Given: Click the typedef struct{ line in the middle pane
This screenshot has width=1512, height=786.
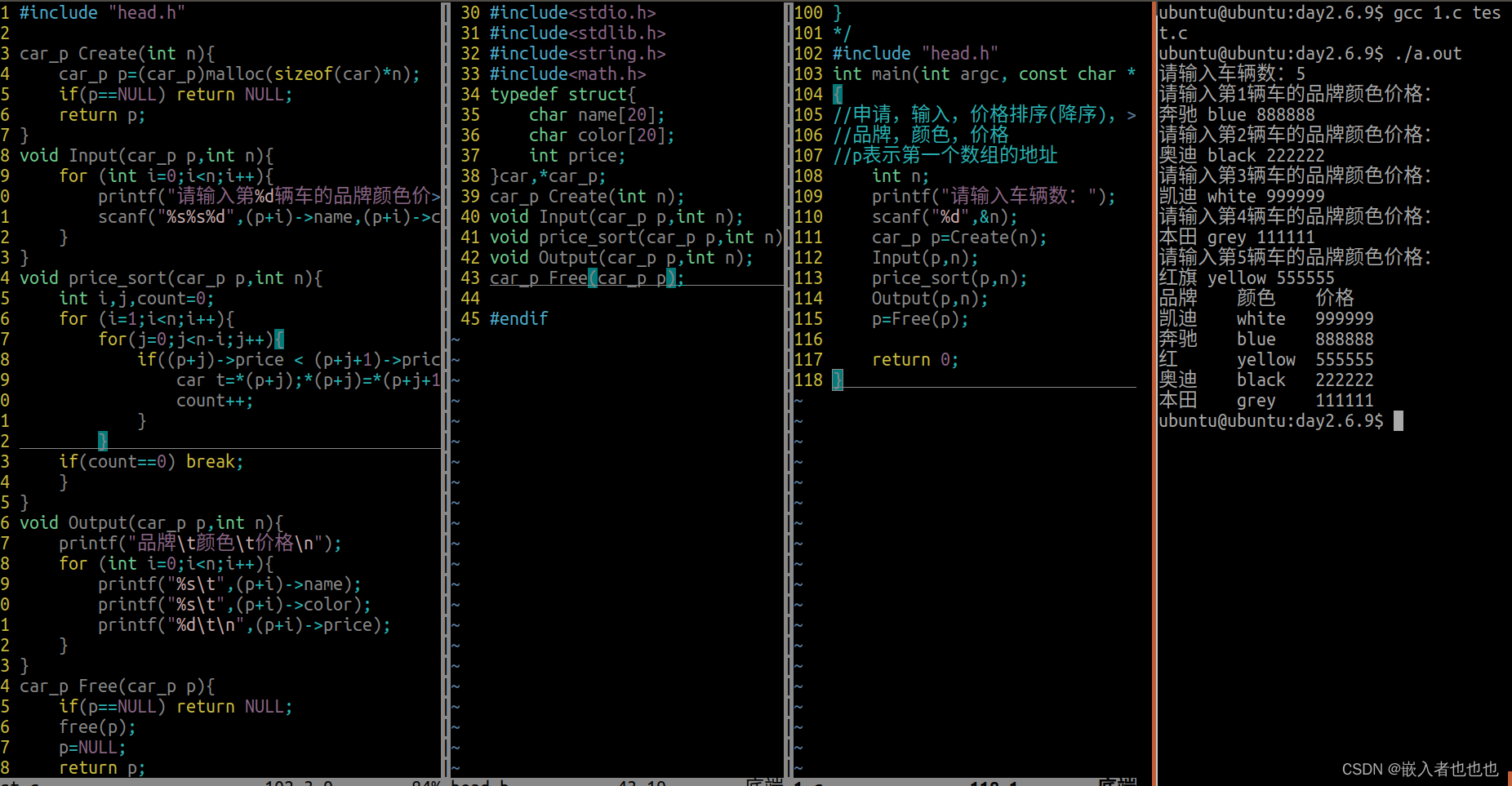Looking at the screenshot, I should point(563,94).
